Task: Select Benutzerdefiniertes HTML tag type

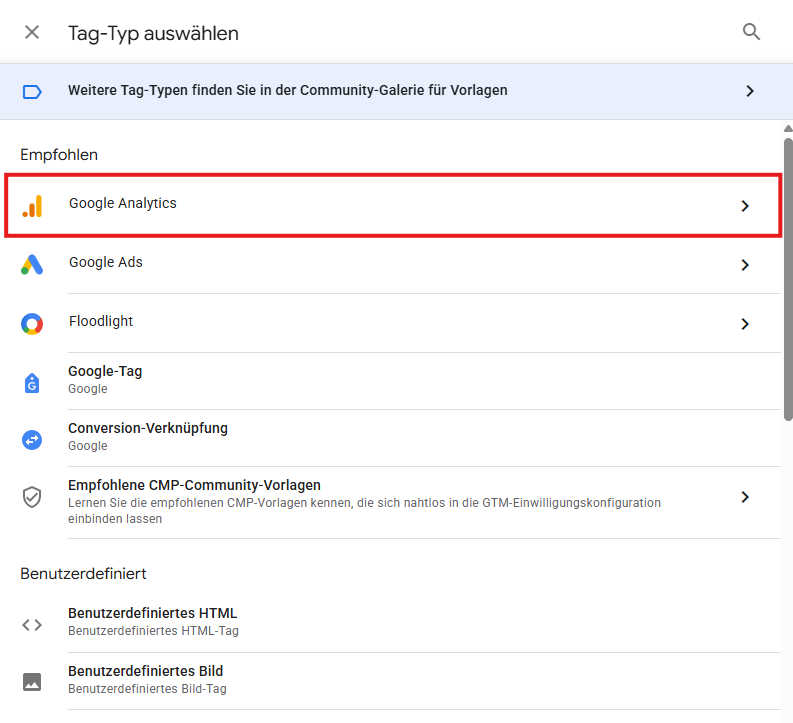Action: (x=391, y=622)
